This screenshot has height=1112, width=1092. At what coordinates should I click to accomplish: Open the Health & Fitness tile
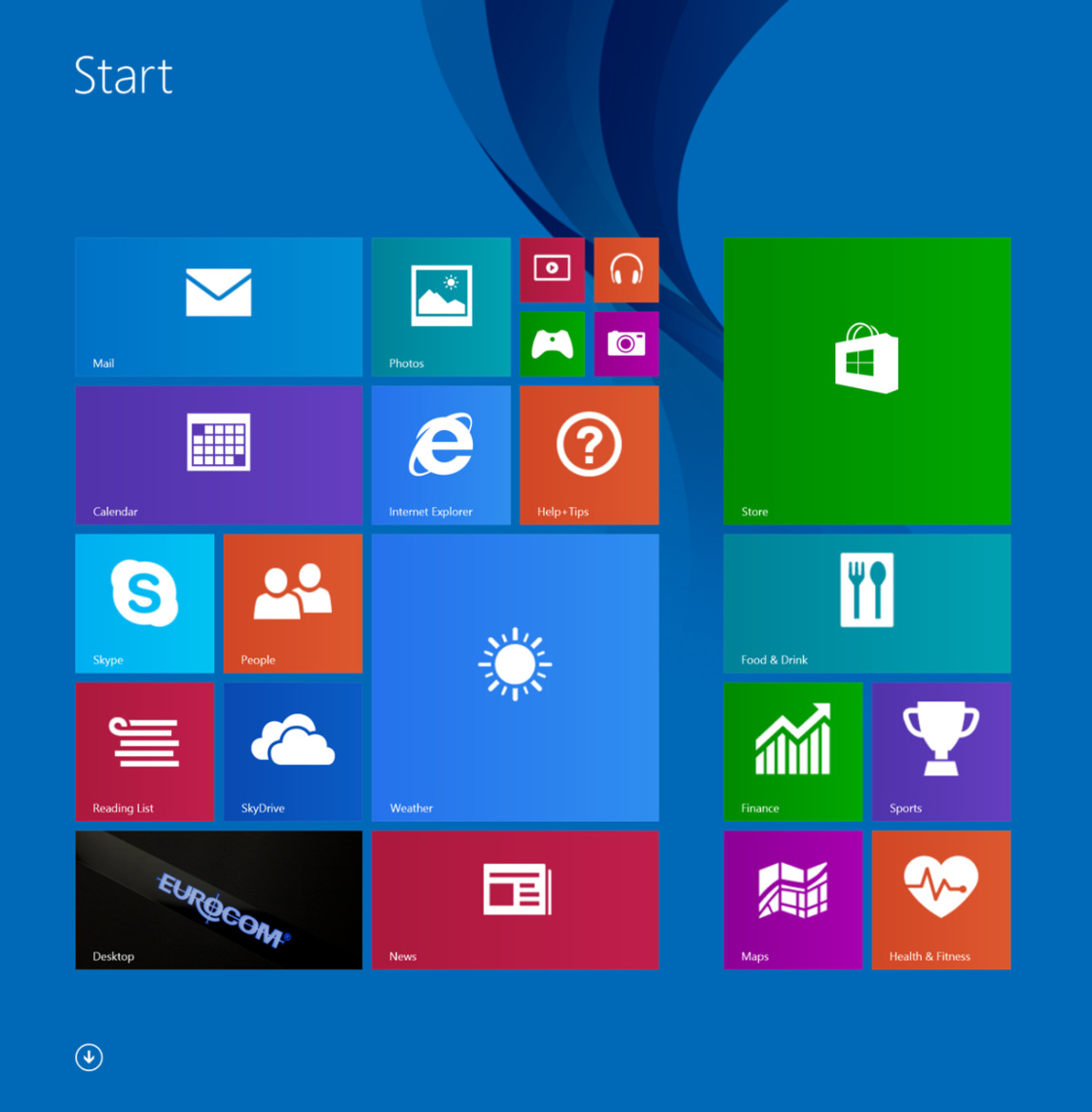pos(942,900)
